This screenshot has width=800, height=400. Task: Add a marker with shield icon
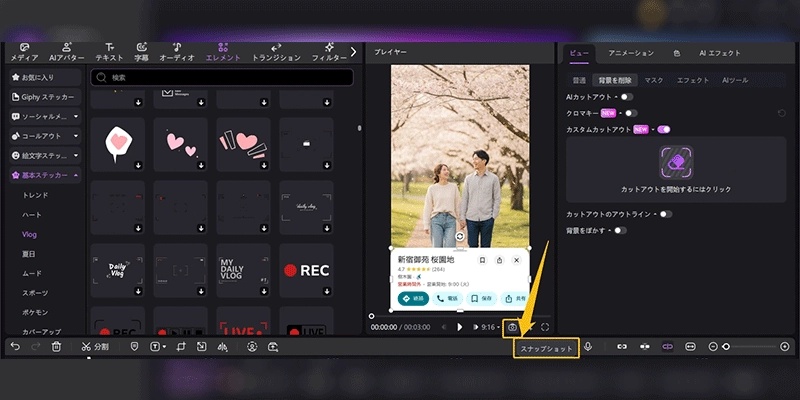tap(134, 346)
